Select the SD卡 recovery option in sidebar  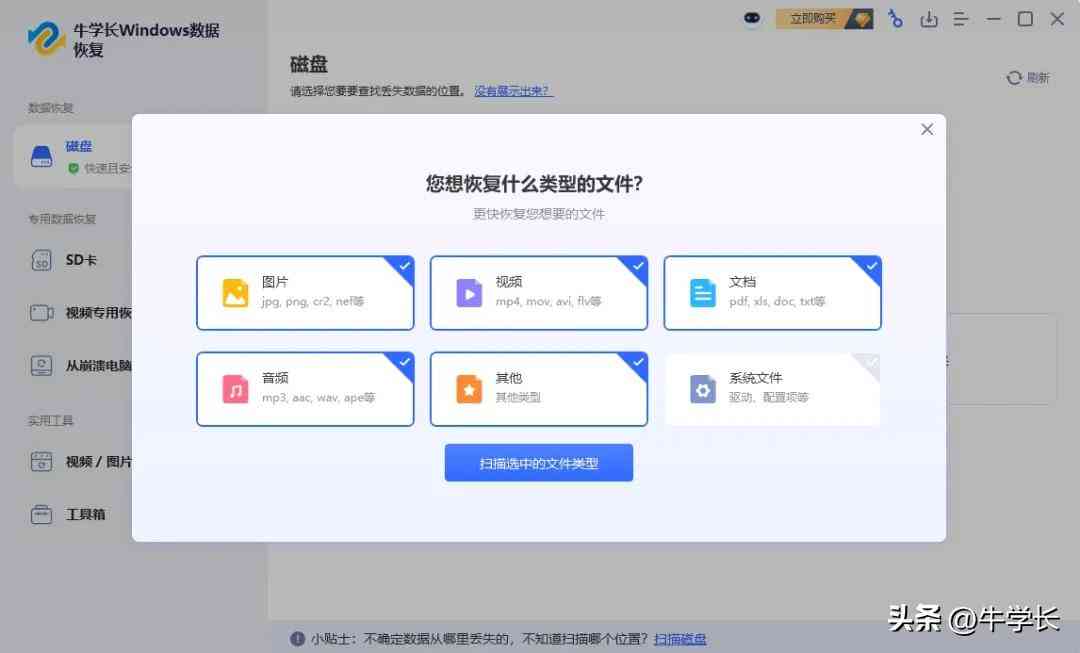click(70, 259)
